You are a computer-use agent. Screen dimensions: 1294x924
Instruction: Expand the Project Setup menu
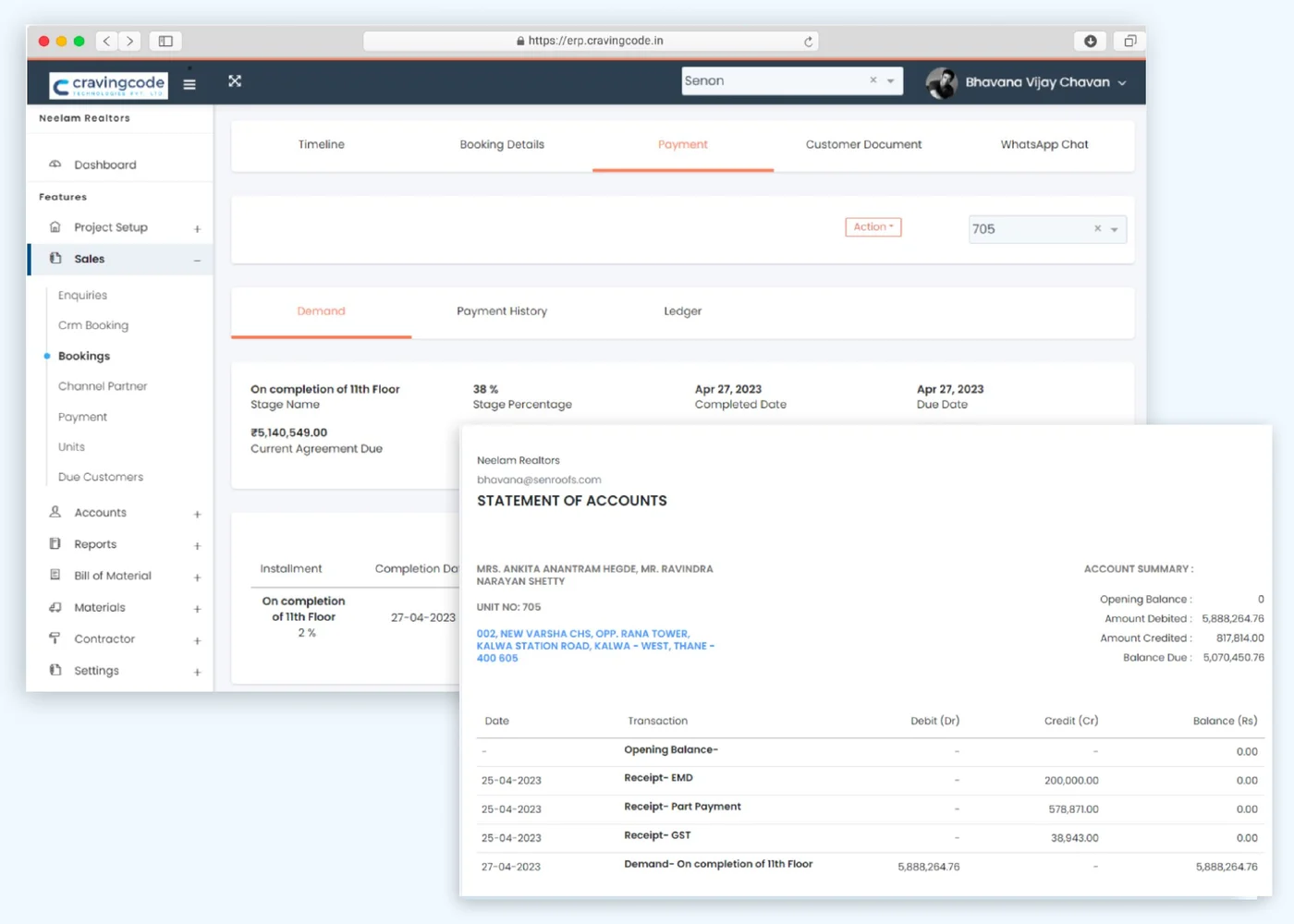197,229
